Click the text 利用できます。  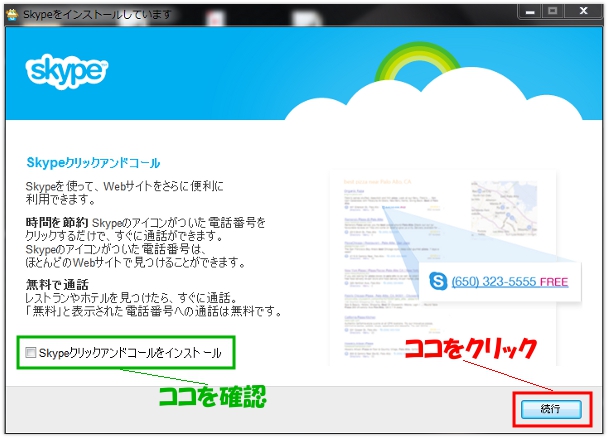click(x=61, y=199)
